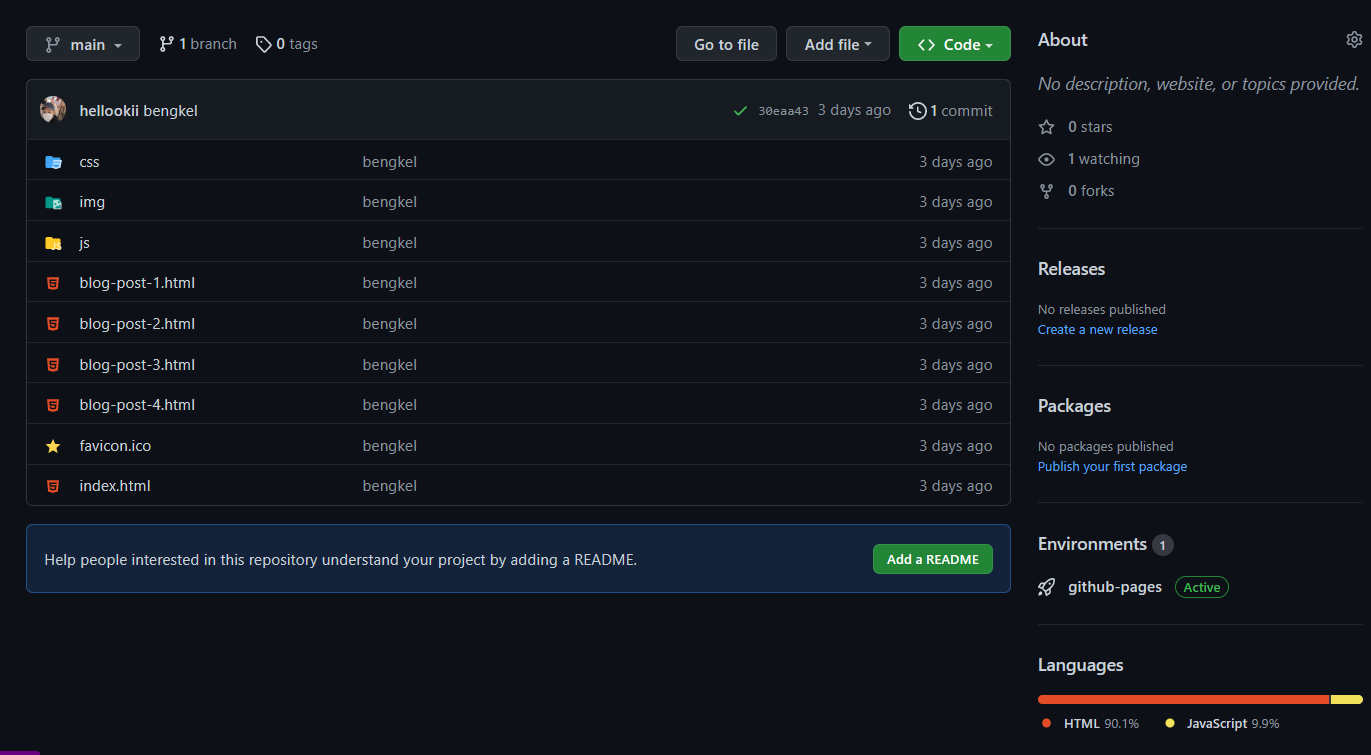Open commit hash 30eaa43
The width and height of the screenshot is (1371, 755).
[783, 111]
